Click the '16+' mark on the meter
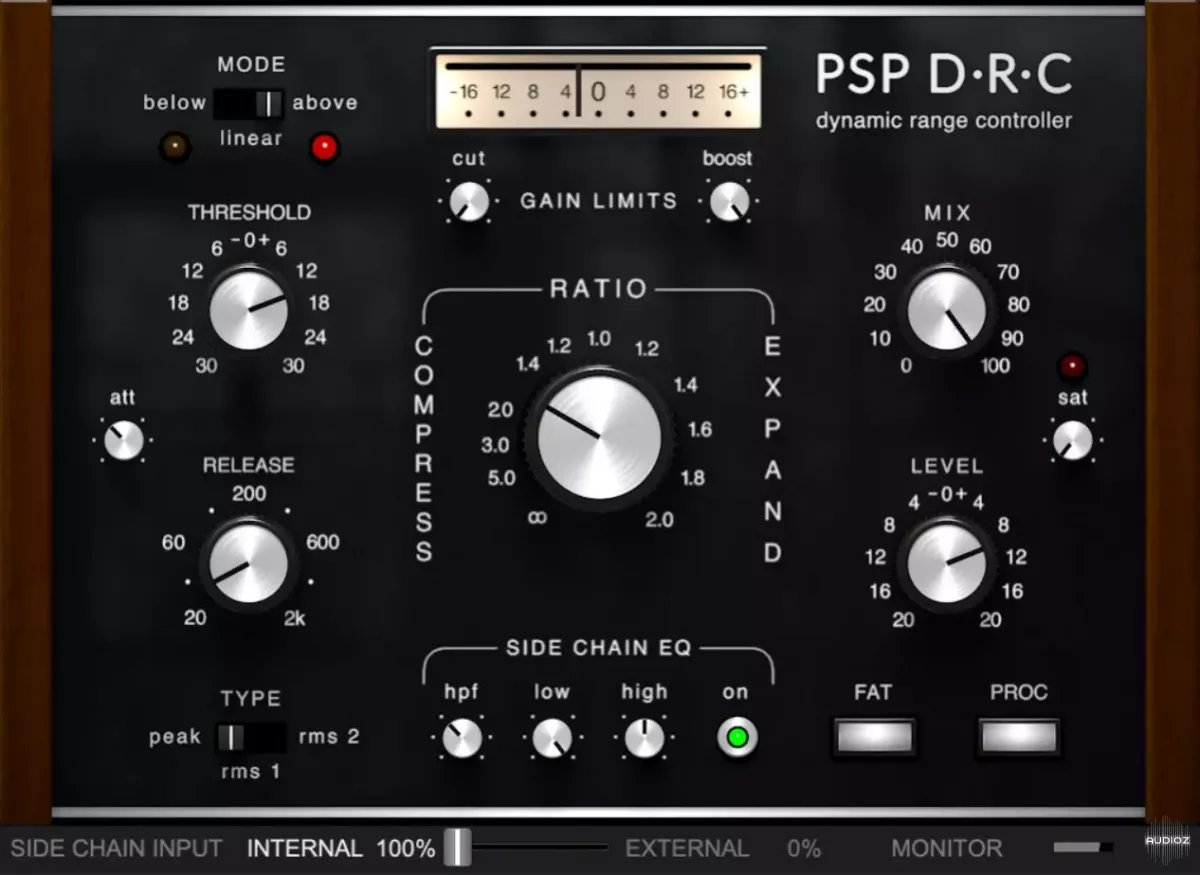Image resolution: width=1200 pixels, height=875 pixels. [733, 92]
